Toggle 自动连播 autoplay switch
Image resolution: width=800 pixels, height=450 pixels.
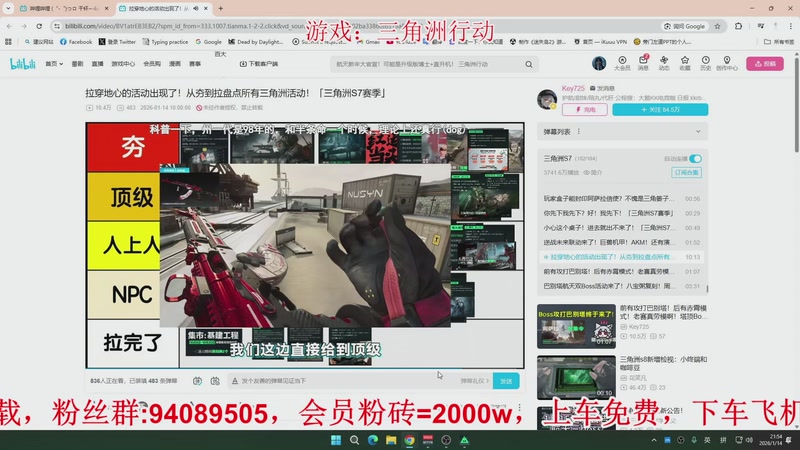point(695,159)
